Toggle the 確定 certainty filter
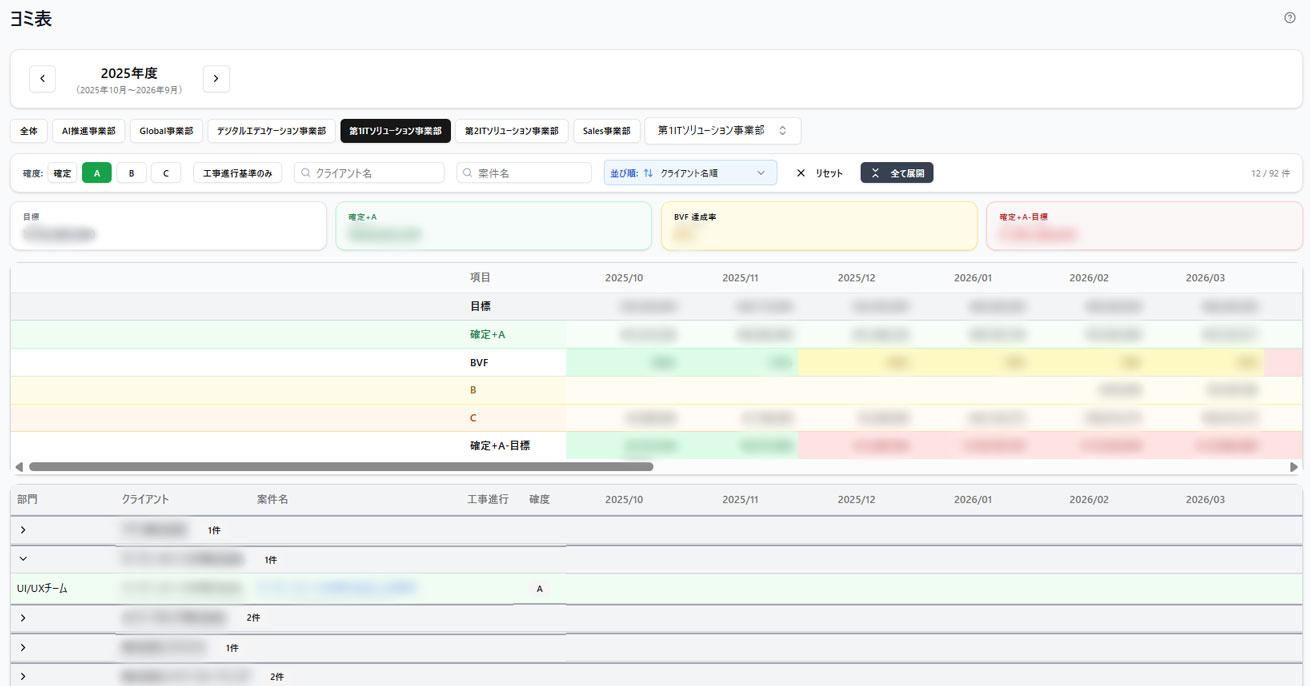 tap(62, 173)
